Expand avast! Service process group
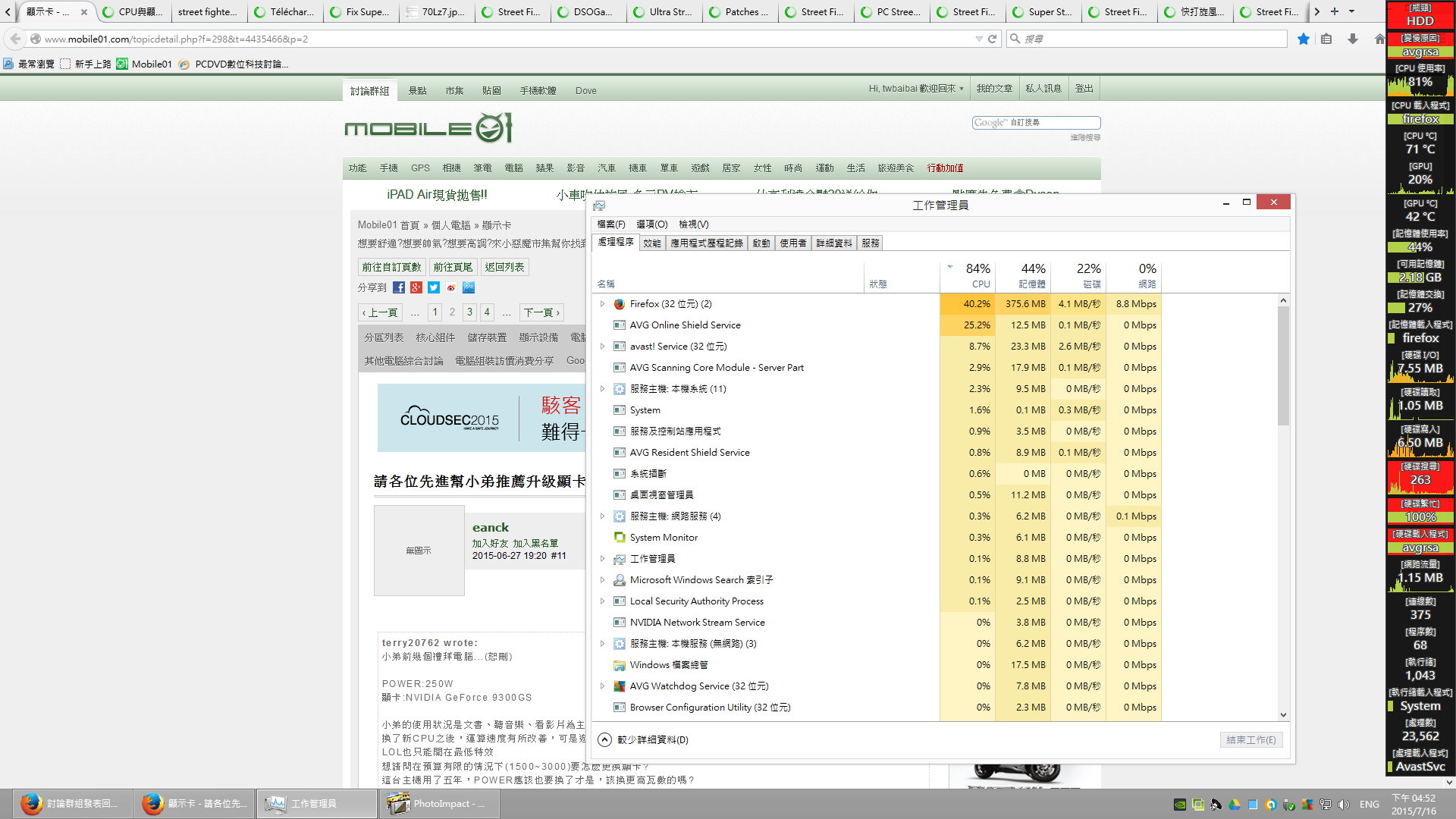Viewport: 1456px width, 819px height. click(603, 347)
